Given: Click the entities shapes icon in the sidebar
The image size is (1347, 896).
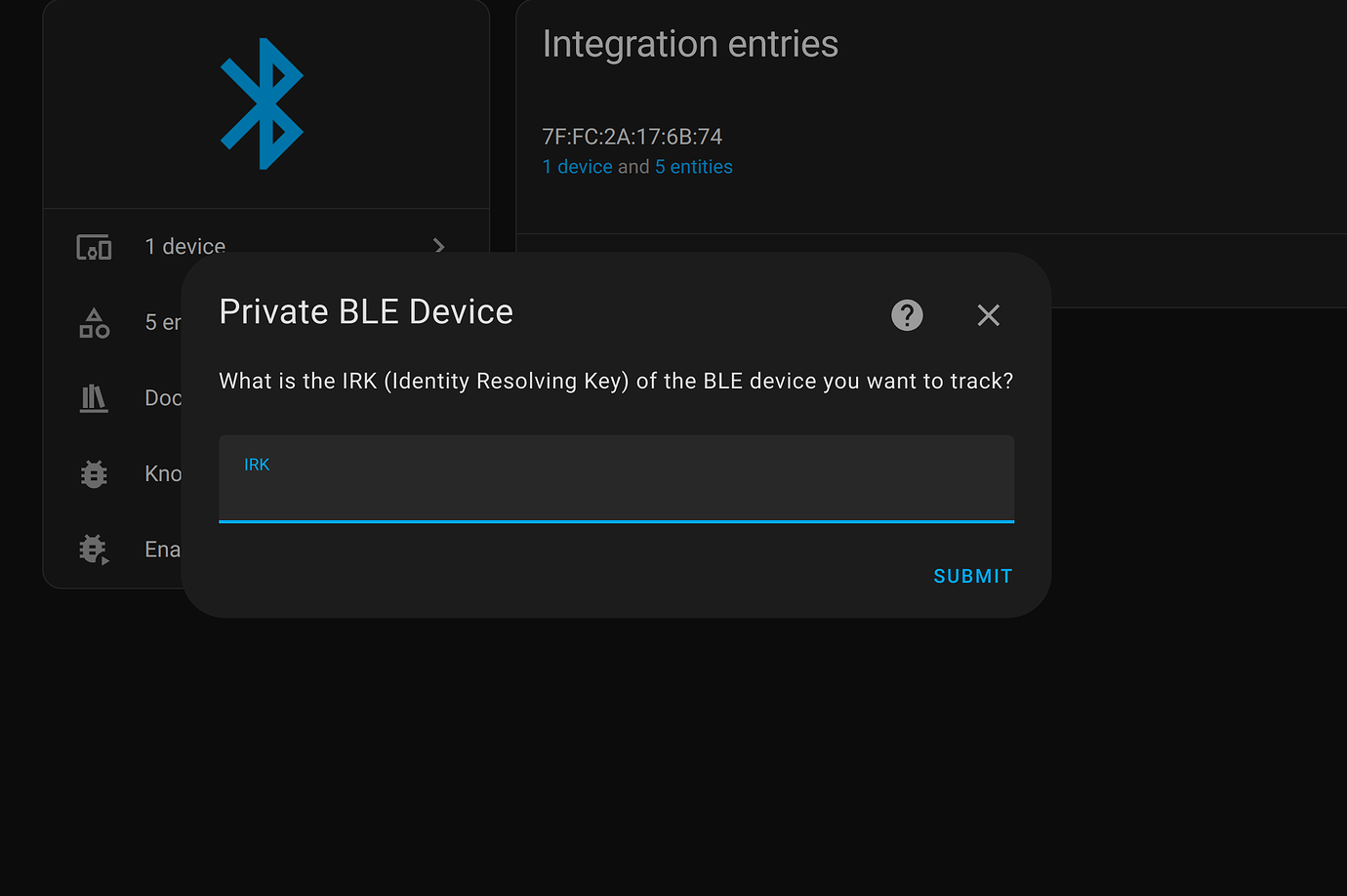Looking at the screenshot, I should 93,322.
